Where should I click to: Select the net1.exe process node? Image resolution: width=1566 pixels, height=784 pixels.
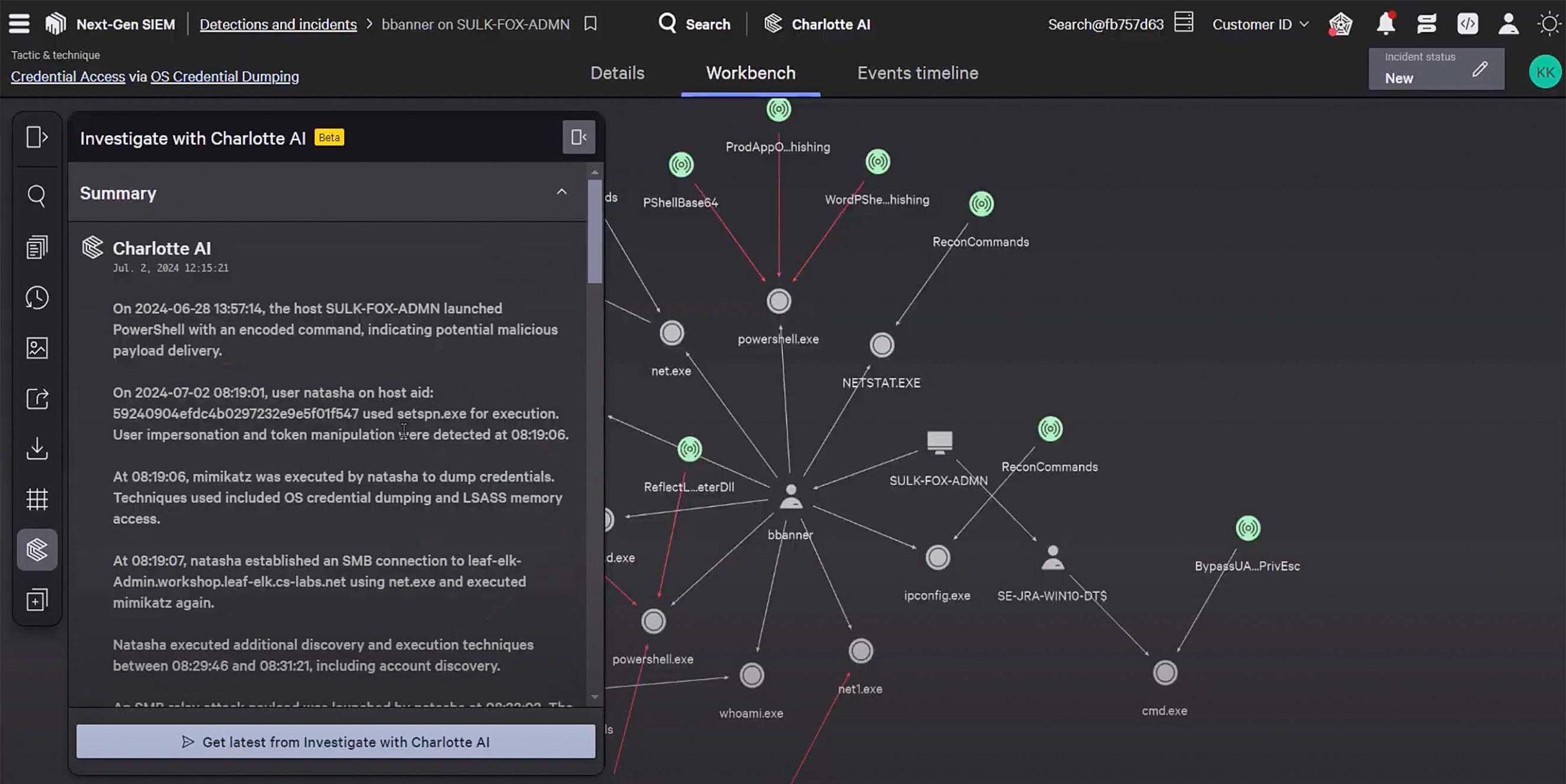click(860, 651)
